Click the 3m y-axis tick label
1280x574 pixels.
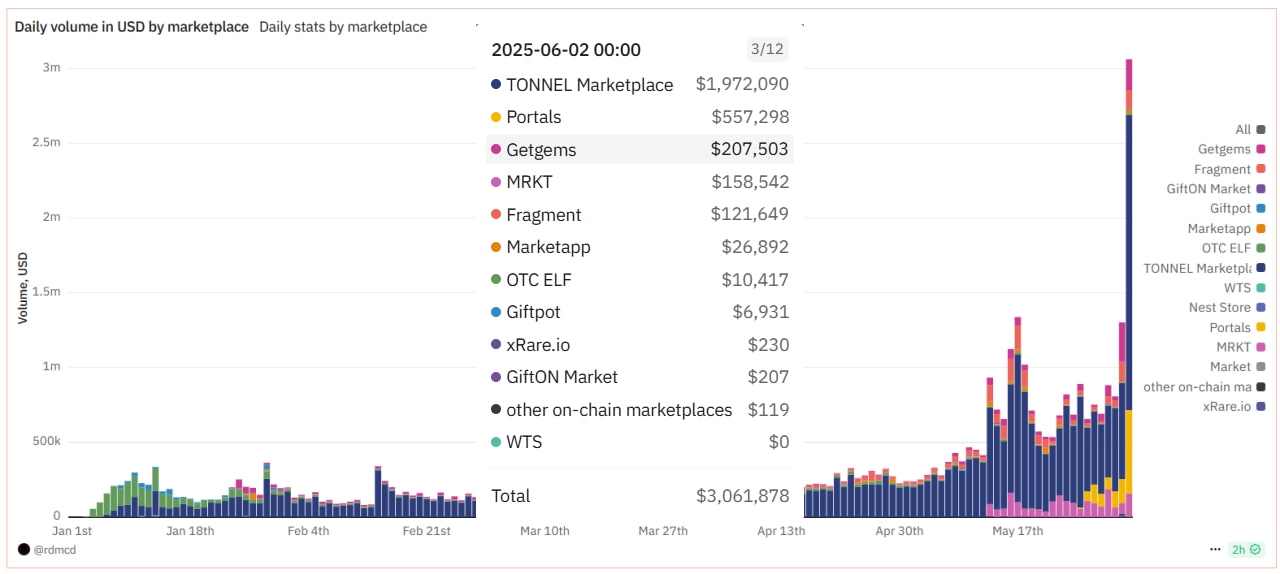[52, 68]
